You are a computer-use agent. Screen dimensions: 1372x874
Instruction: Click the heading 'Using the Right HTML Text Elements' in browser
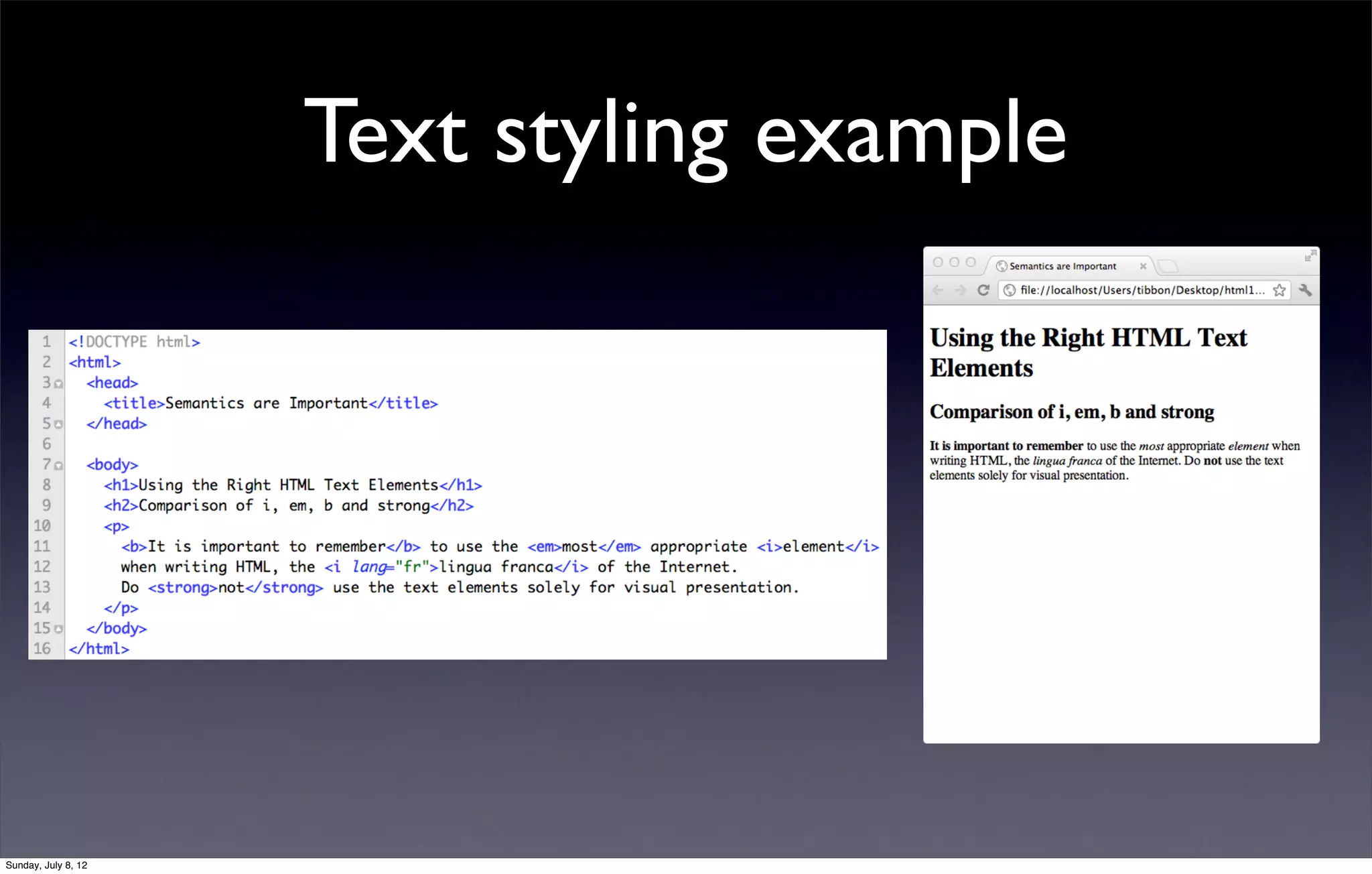[1089, 353]
